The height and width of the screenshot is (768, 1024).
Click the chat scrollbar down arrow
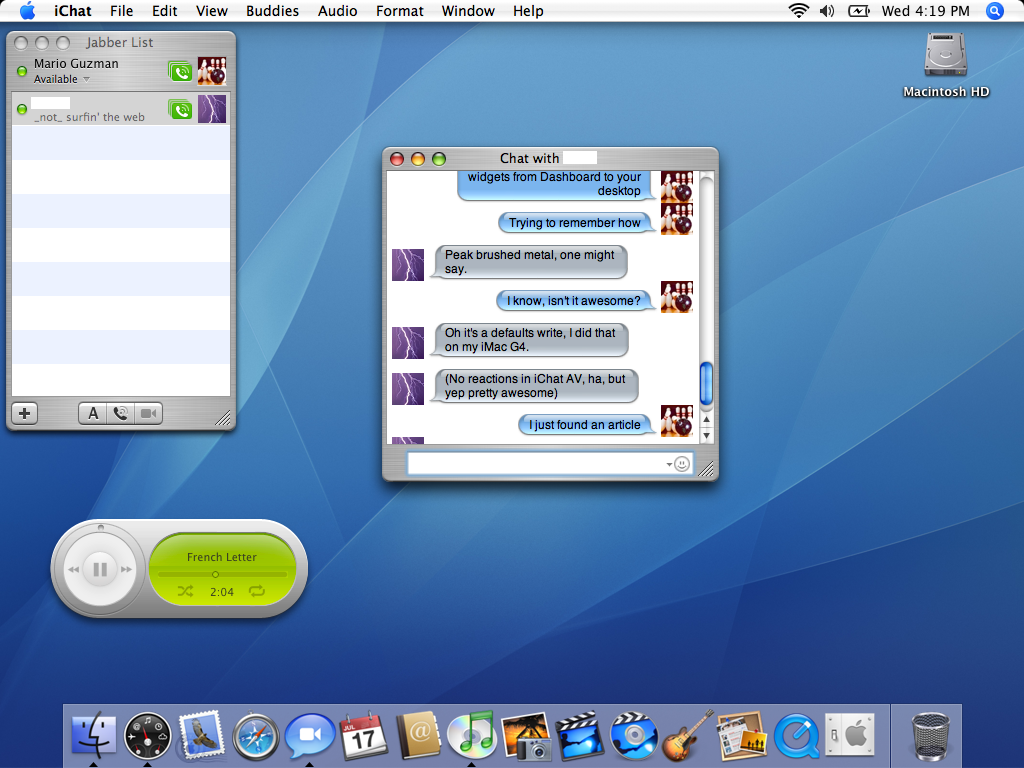[706, 435]
